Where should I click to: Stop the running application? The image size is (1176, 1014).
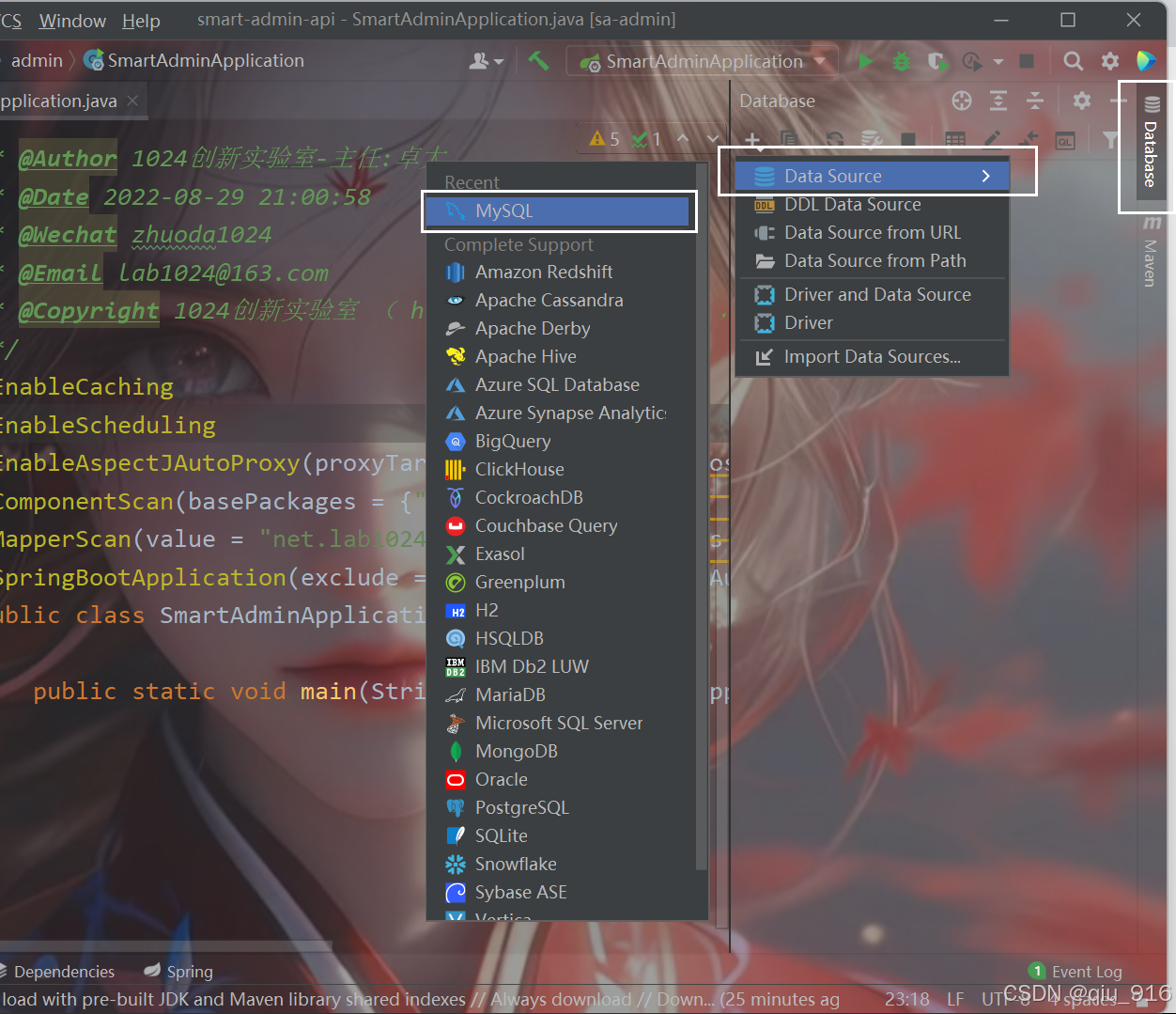pos(1027,61)
